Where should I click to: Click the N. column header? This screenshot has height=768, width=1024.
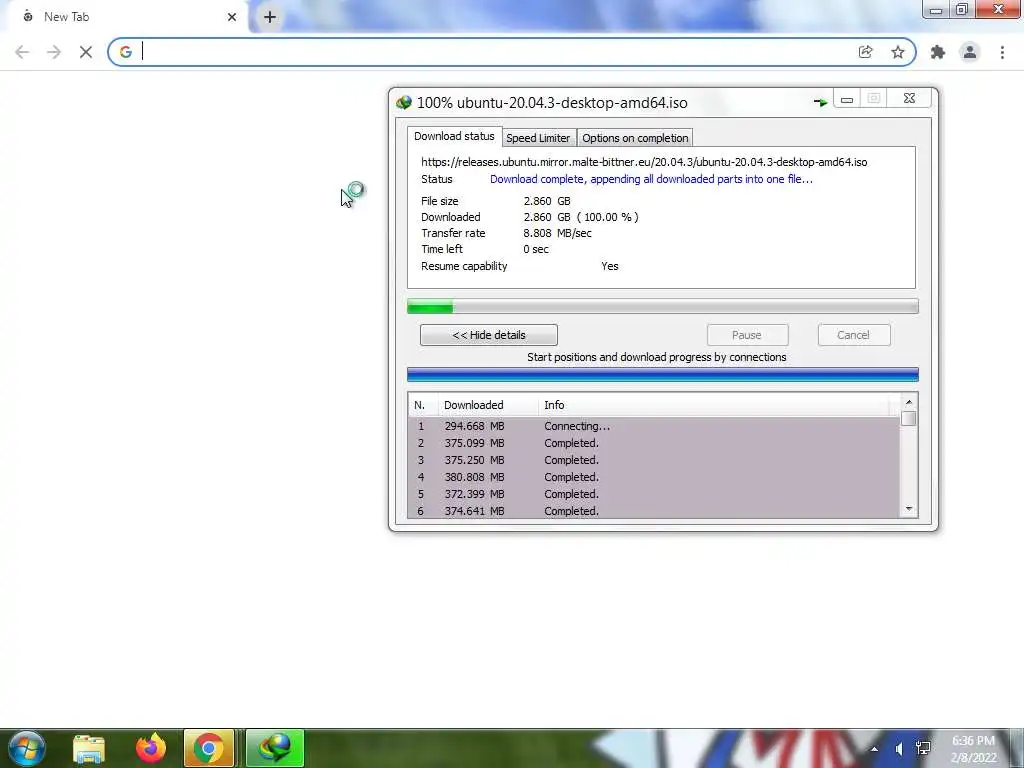point(423,405)
